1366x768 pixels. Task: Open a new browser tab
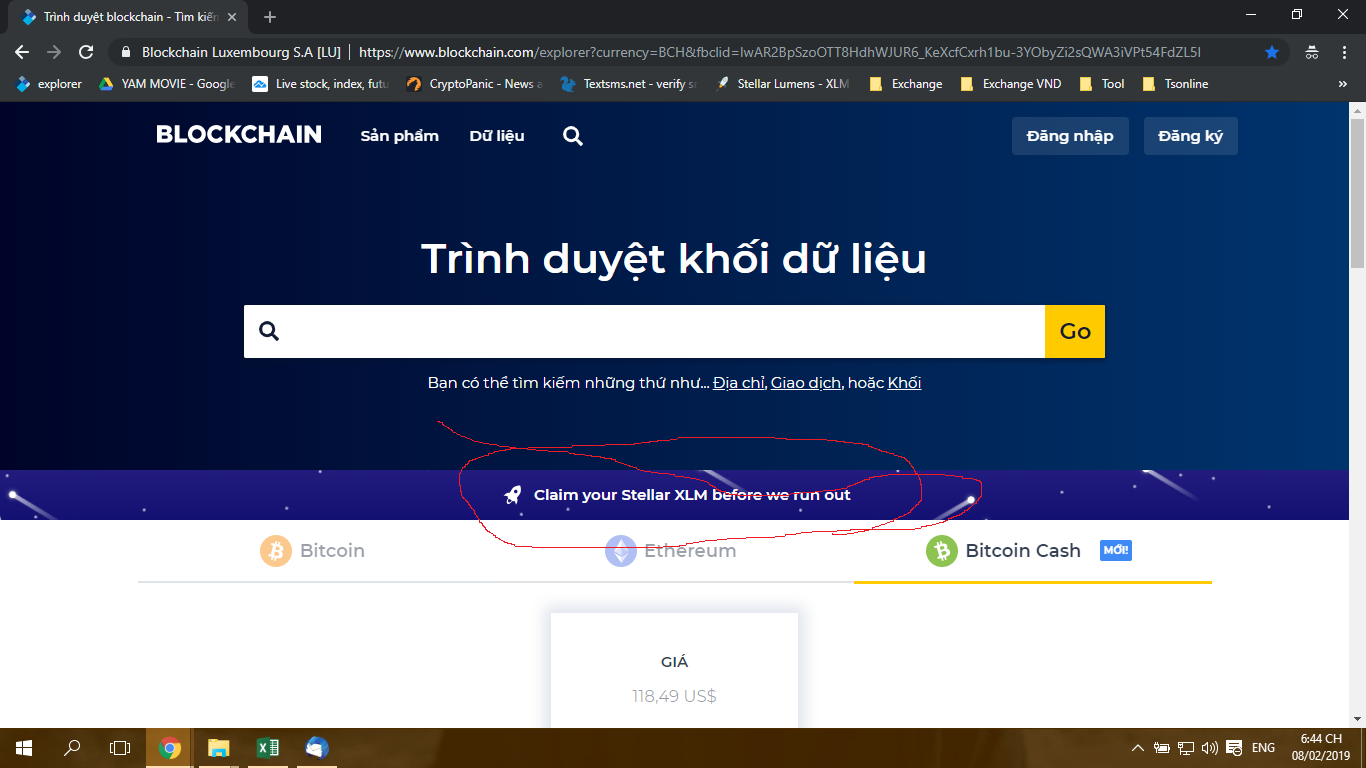click(269, 17)
